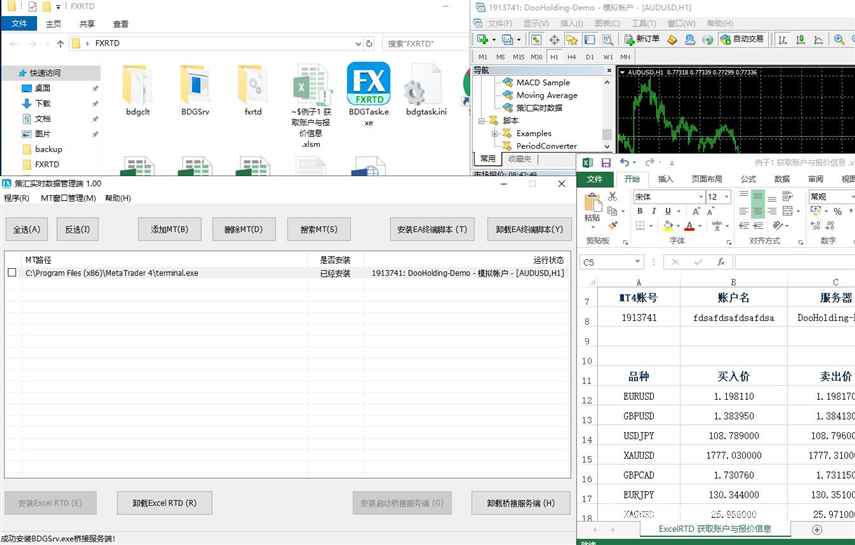Click the Explorer search FXRTD box

point(424,44)
